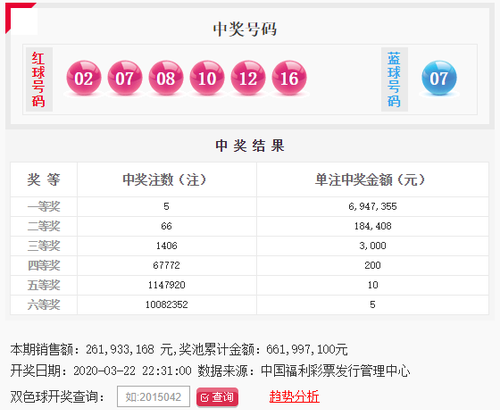This screenshot has width=500, height=410.
Task: Click the 中奖号码 title heading
Action: 245,29
